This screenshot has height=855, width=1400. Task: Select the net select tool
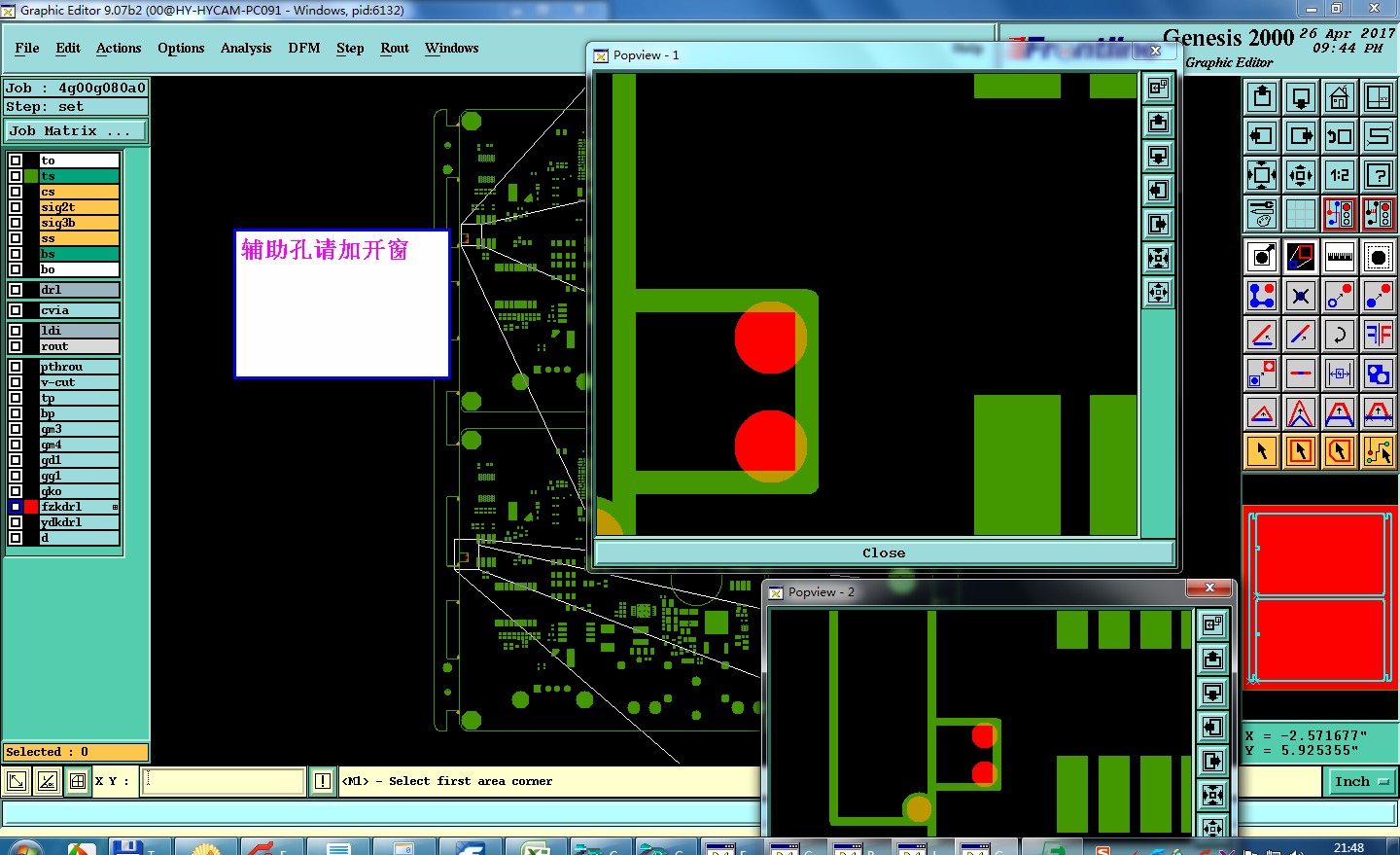(1379, 451)
